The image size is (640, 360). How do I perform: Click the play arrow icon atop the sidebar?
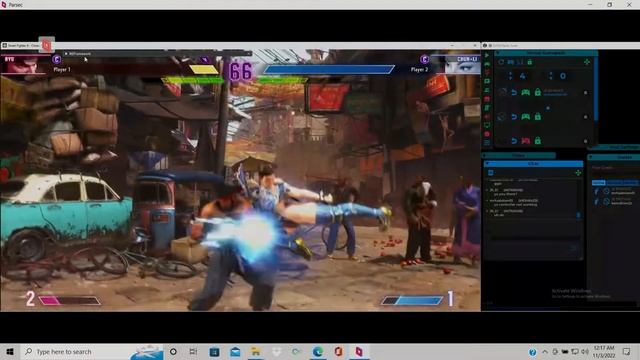click(x=487, y=55)
